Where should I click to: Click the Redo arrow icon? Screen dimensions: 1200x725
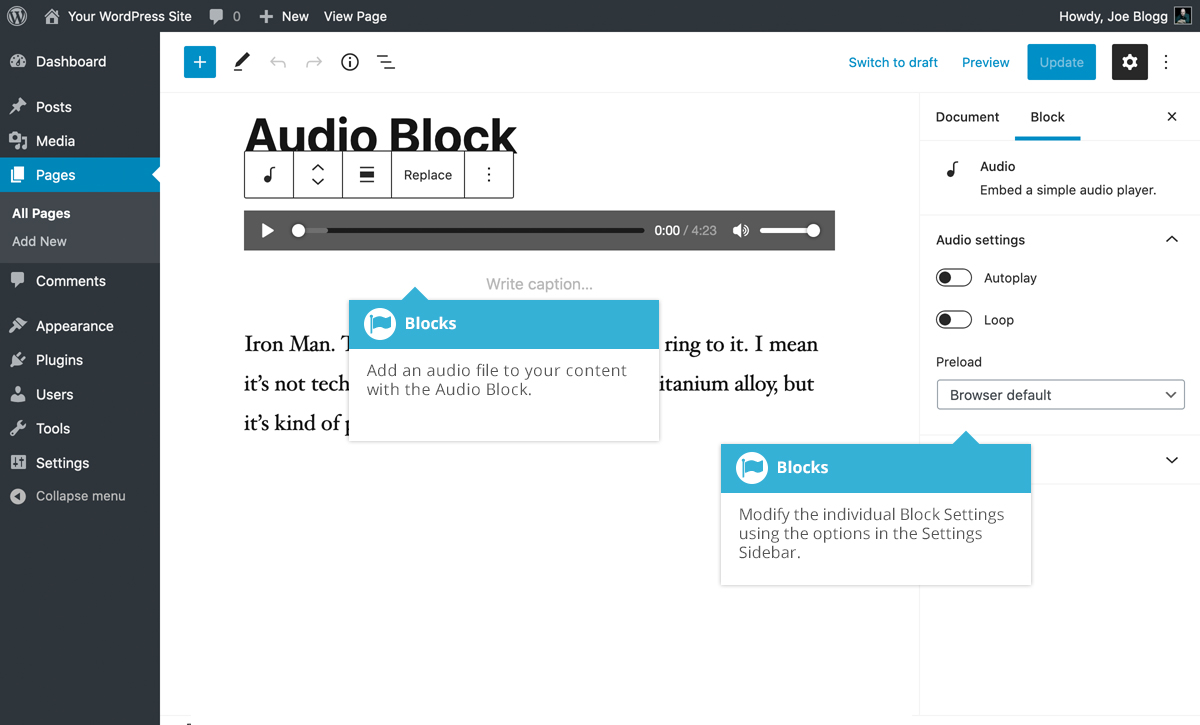tap(313, 61)
